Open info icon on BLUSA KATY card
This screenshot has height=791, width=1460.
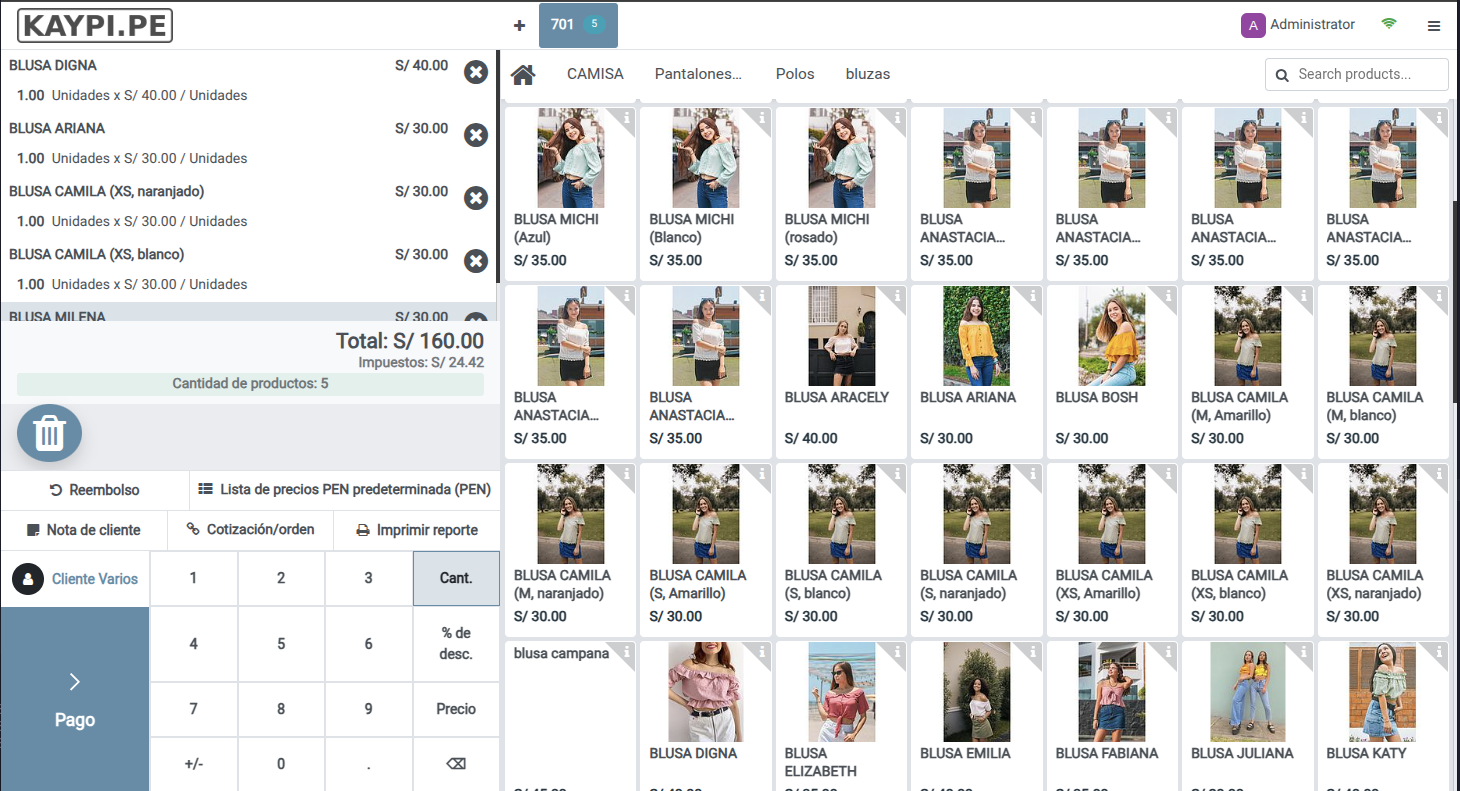(x=1440, y=651)
